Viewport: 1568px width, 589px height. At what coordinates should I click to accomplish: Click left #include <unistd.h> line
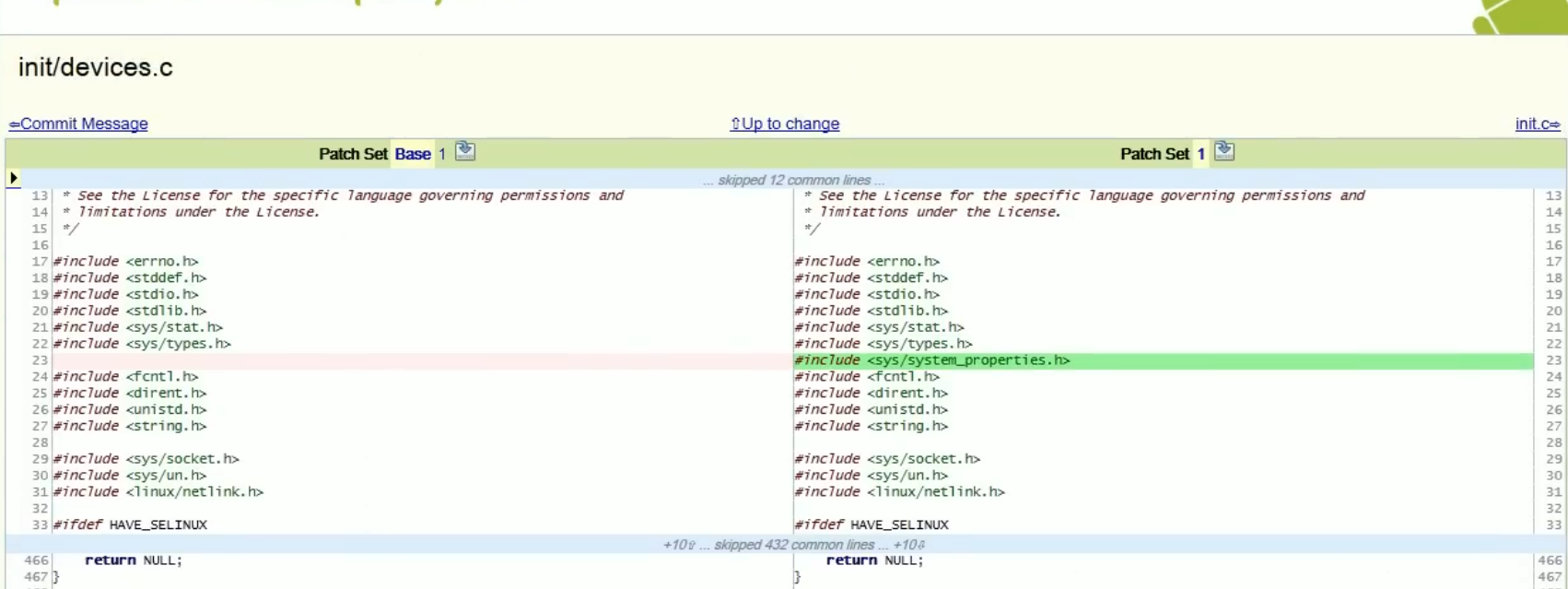click(x=130, y=410)
